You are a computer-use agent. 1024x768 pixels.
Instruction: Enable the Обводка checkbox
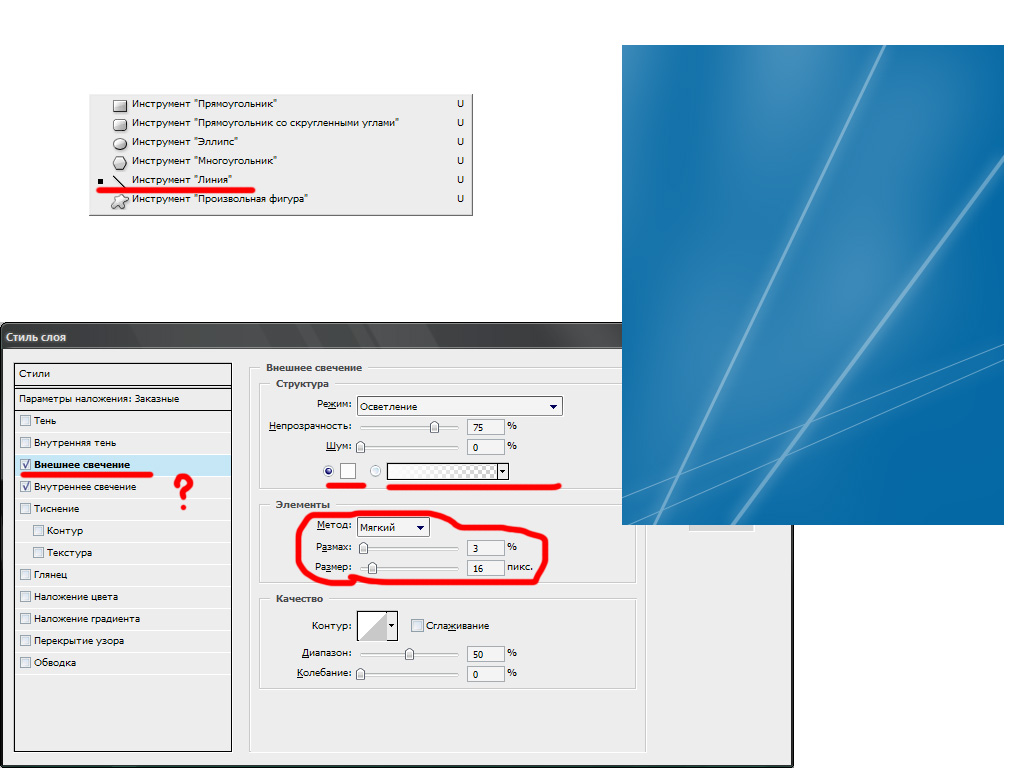(x=25, y=662)
